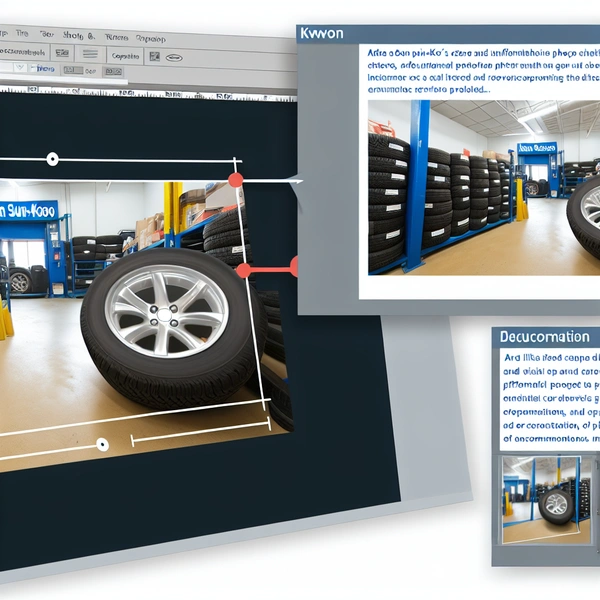Click the circular slider handle below the canvas photo
Viewport: 600px width, 600px height.
click(101, 445)
